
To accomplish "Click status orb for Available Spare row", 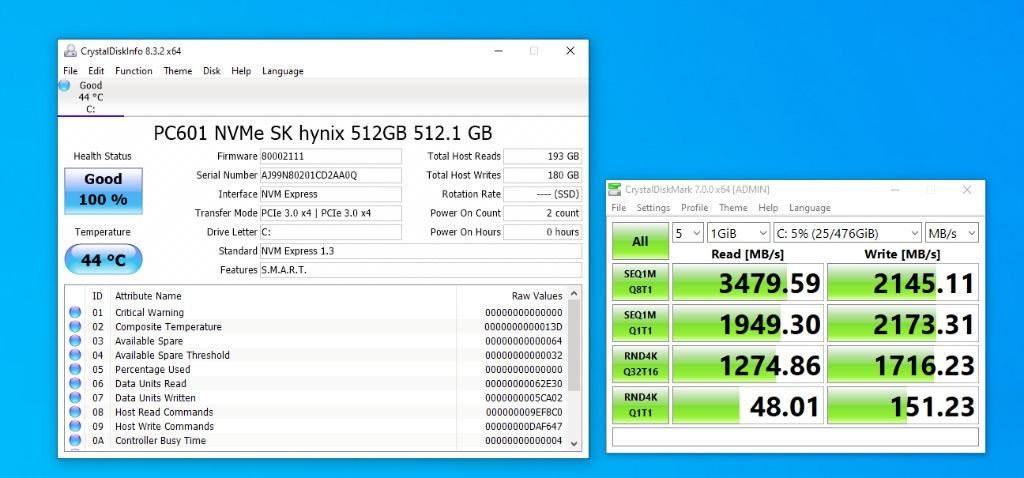I will point(75,341).
